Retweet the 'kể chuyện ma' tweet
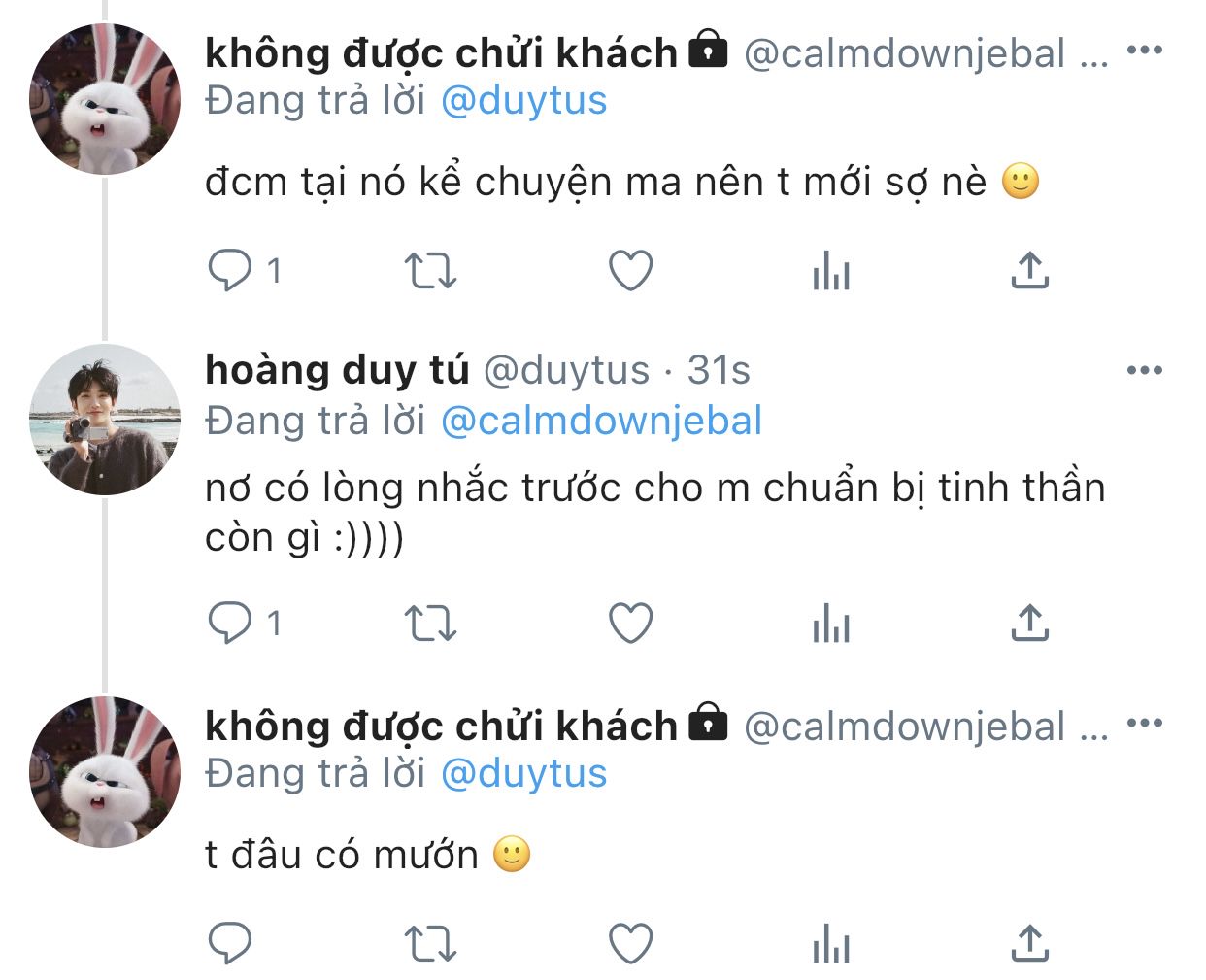Viewport: 1206px width, 980px height. 430,271
